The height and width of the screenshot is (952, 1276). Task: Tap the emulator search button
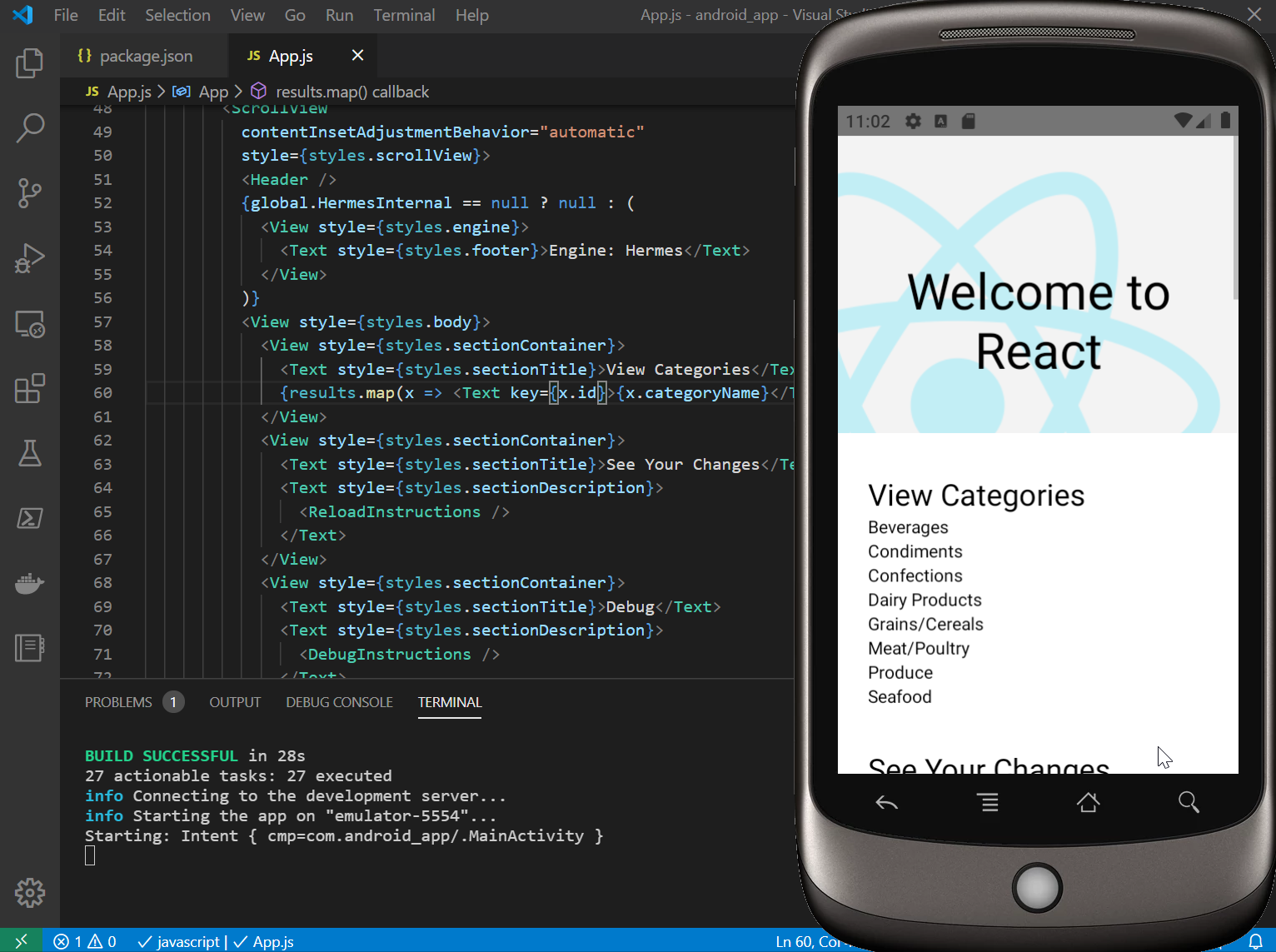point(1189,803)
